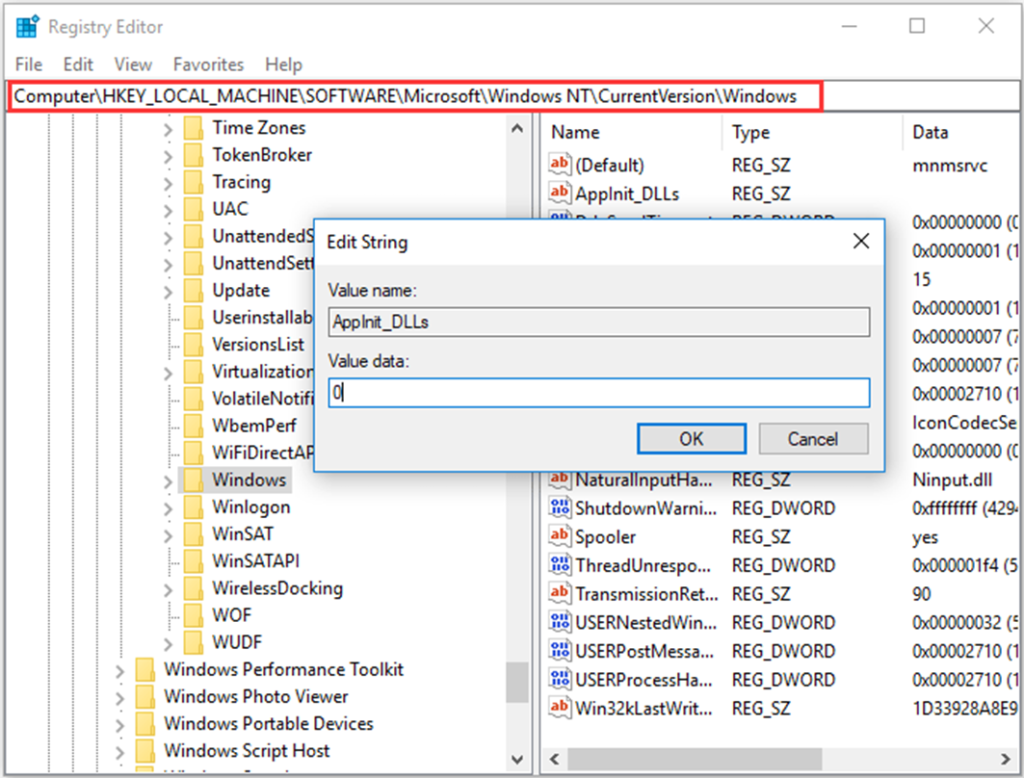
Task: Click values pane scroll right arrow
Action: pyautogui.click(x=1006, y=759)
